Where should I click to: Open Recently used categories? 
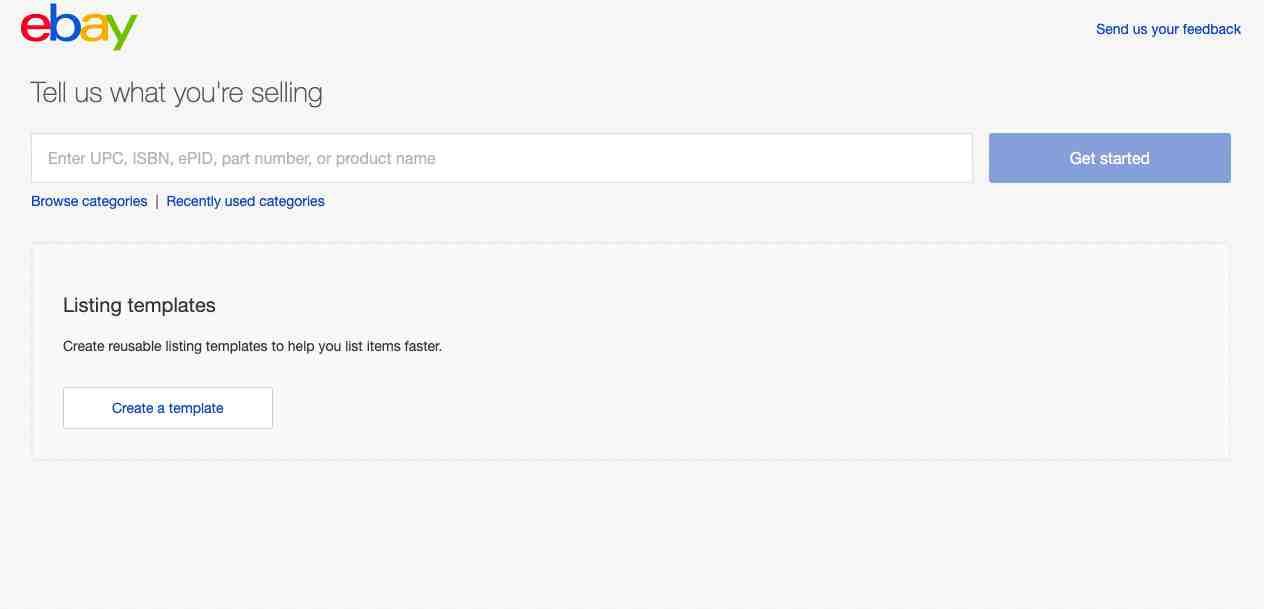click(245, 201)
